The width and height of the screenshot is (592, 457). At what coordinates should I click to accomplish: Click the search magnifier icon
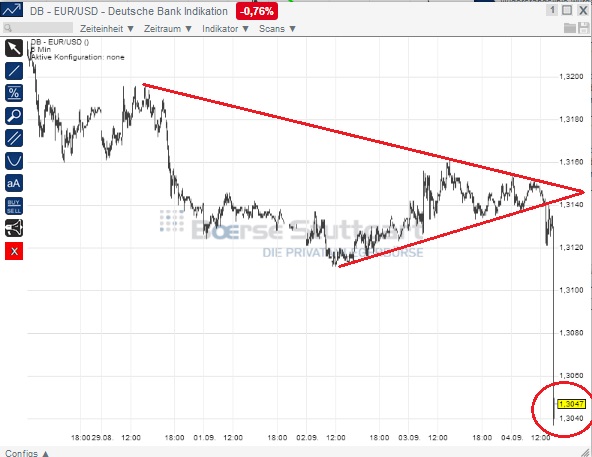tap(8, 28)
